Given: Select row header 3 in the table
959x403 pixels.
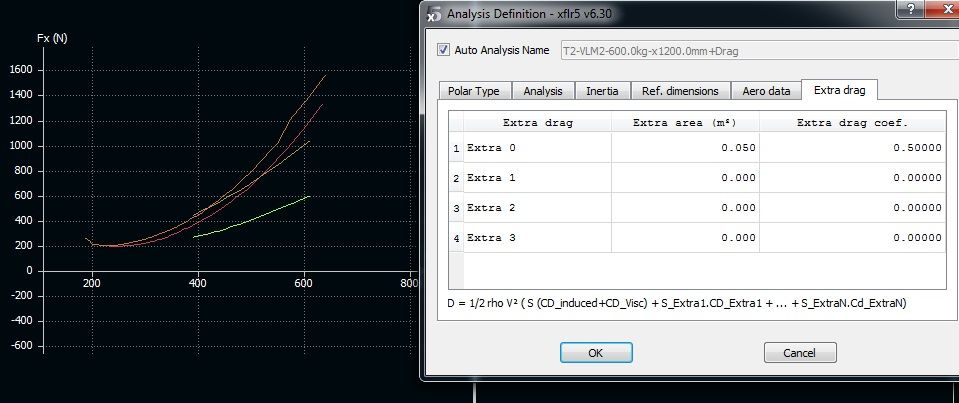Looking at the screenshot, I should point(457,208).
